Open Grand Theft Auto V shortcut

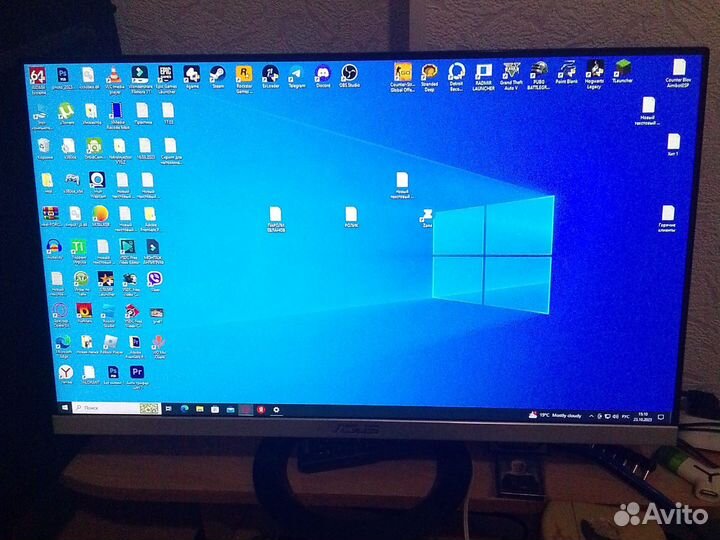click(511, 76)
